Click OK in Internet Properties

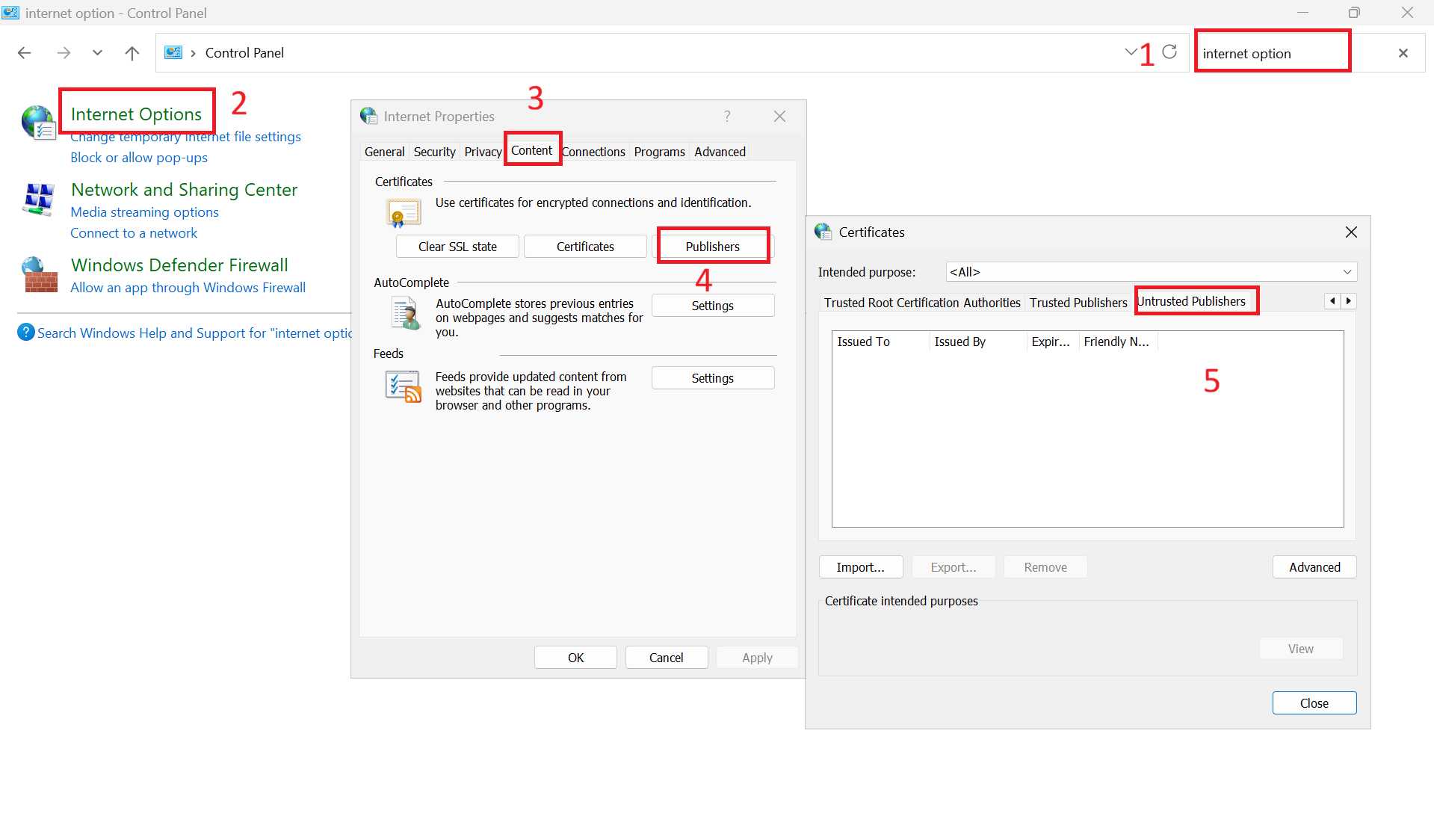point(575,658)
